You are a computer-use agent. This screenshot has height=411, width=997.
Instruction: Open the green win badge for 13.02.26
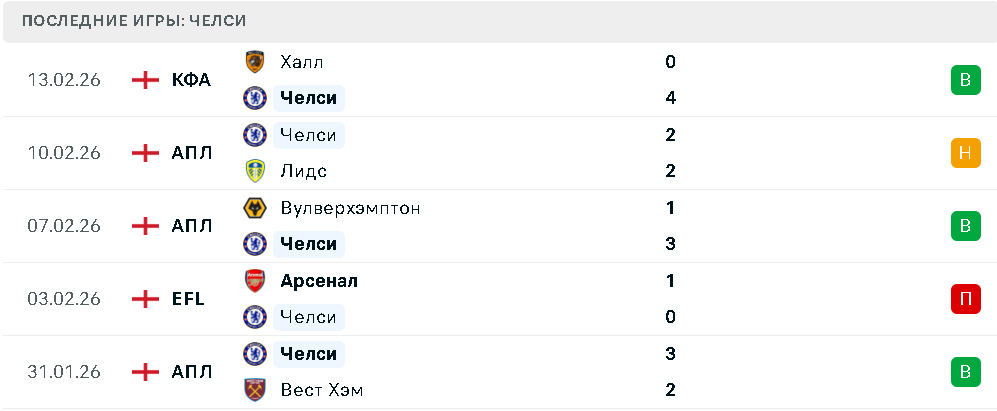pos(965,80)
